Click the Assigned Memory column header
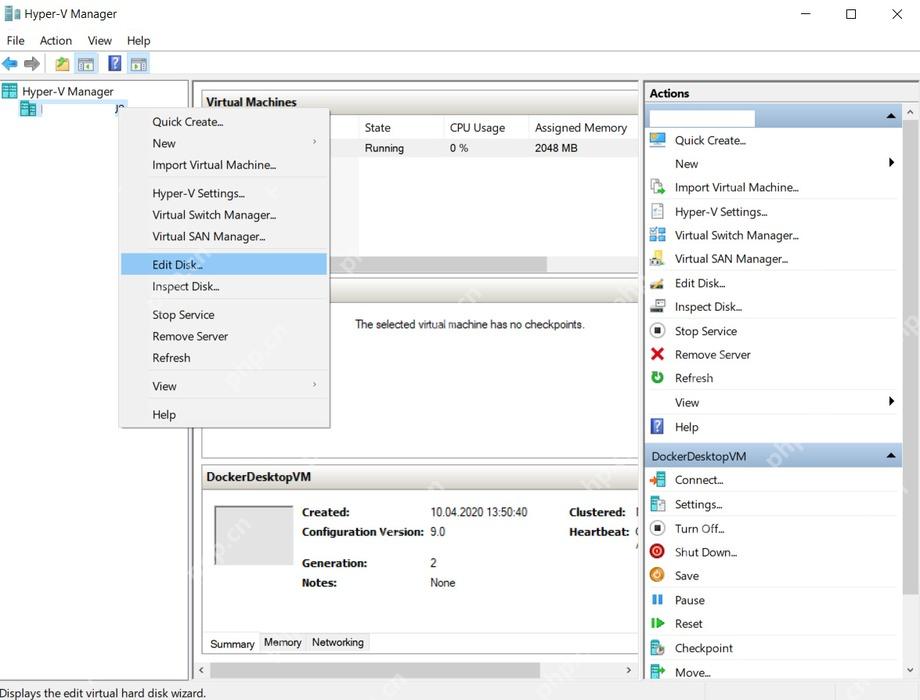920x700 pixels. point(581,127)
